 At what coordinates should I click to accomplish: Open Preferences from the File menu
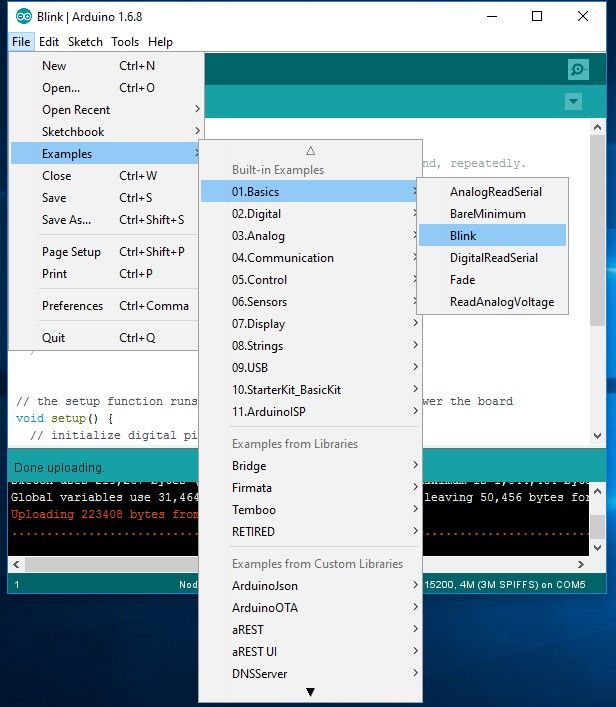click(x=105, y=306)
